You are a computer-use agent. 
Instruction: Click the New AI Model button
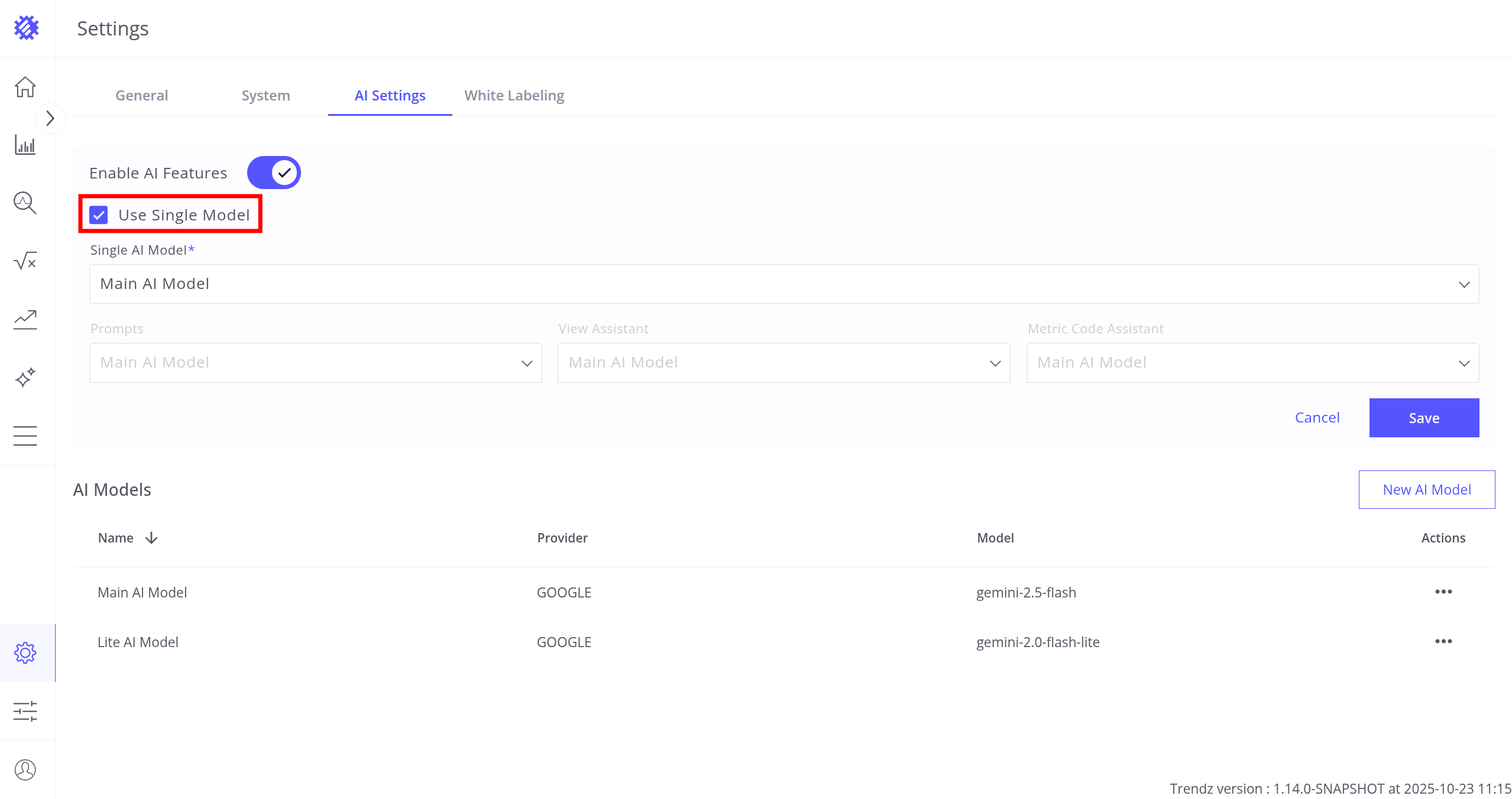point(1426,489)
